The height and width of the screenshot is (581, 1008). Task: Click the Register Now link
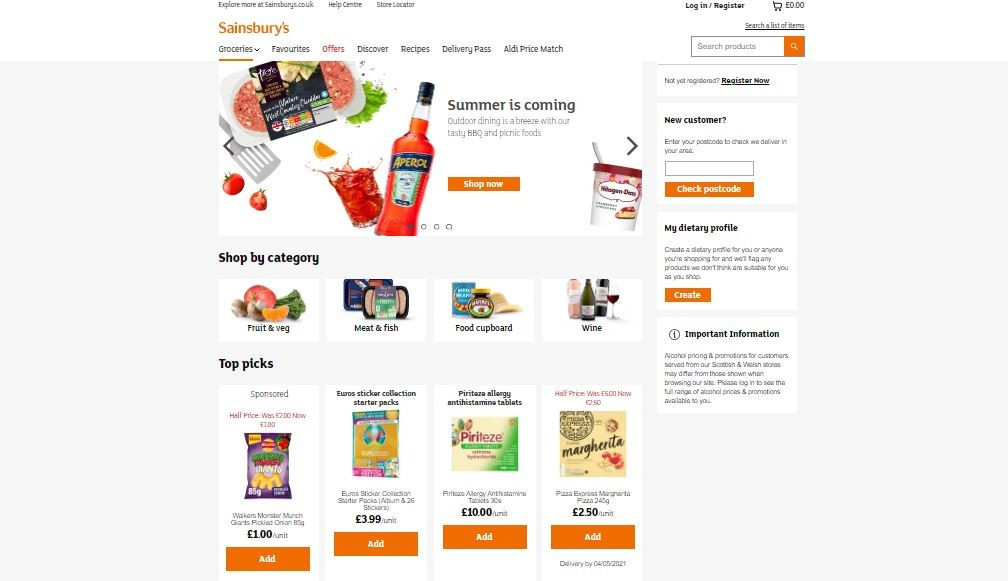[745, 80]
